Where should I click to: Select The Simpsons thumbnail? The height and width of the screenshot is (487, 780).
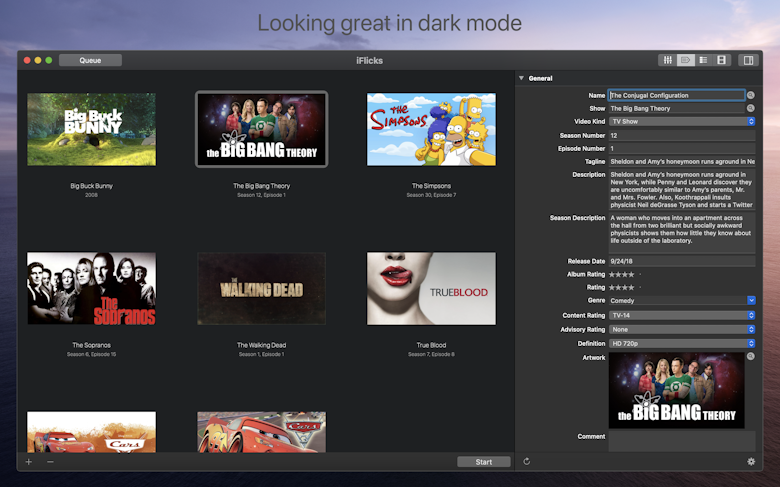(431, 129)
